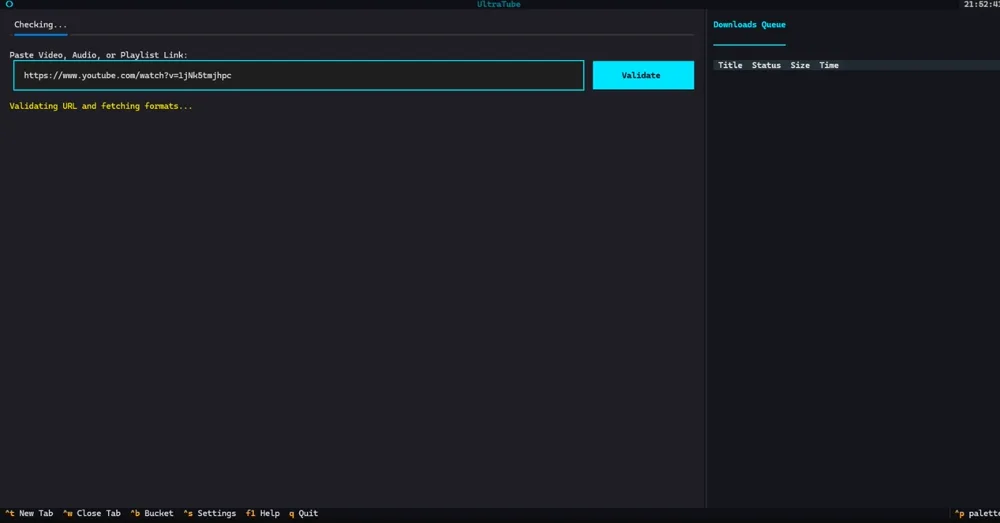Image resolution: width=1000 pixels, height=523 pixels.
Task: Click the clock in the header
Action: click(982, 4)
